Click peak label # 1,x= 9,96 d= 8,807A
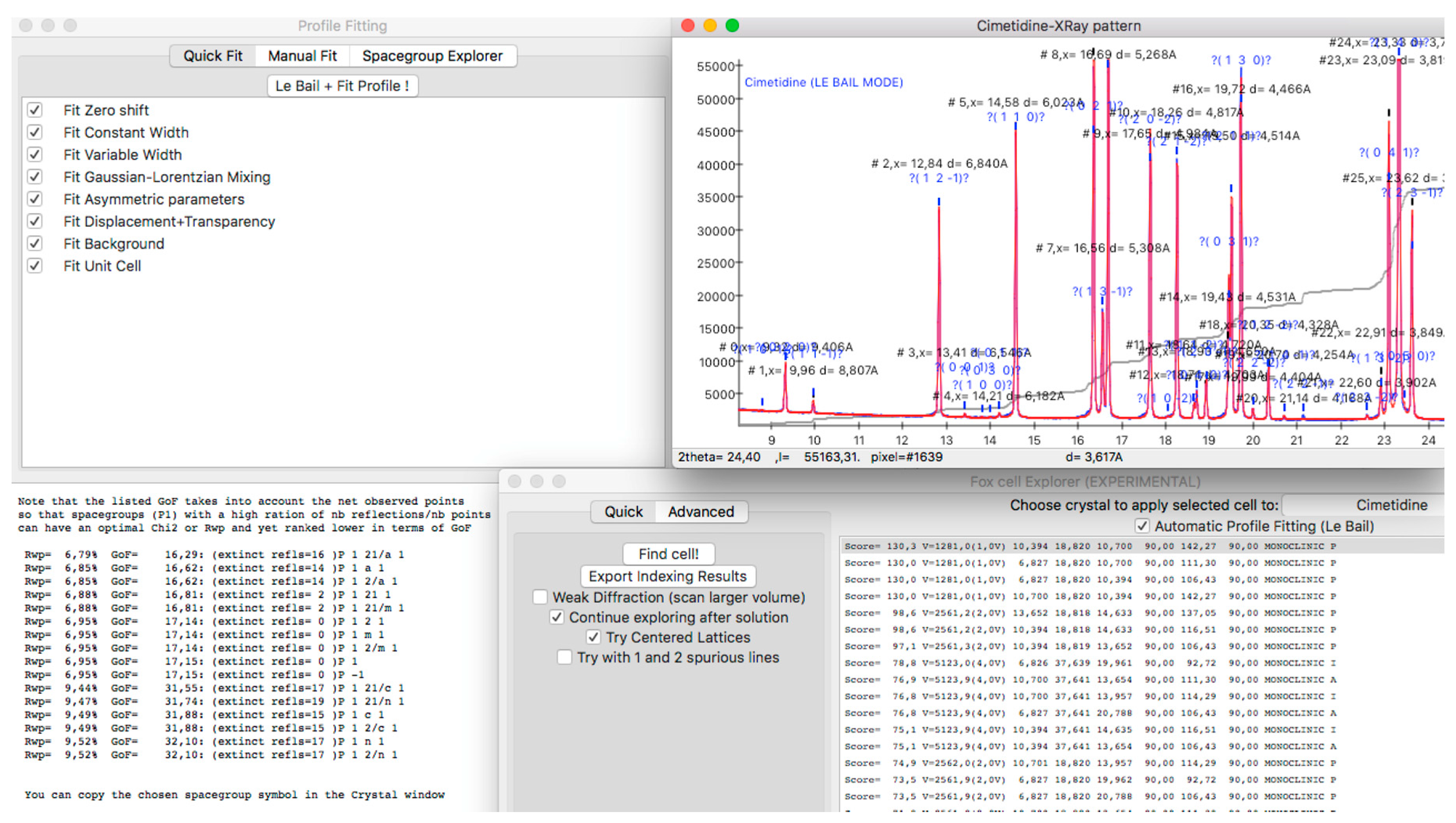This screenshot has height=823, width=1456. coord(813,370)
